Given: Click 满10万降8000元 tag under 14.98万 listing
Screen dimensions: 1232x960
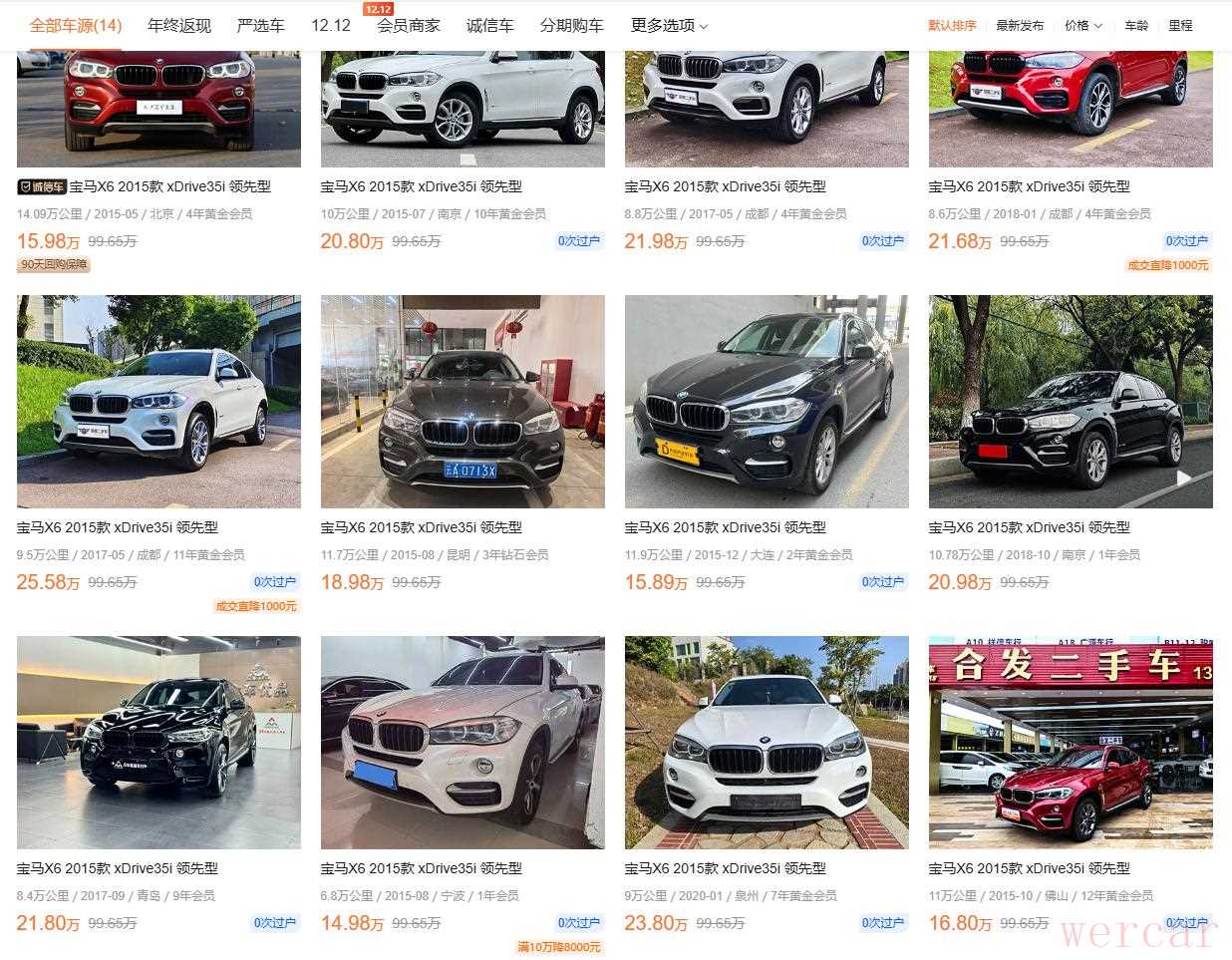Looking at the screenshot, I should 559,947.
